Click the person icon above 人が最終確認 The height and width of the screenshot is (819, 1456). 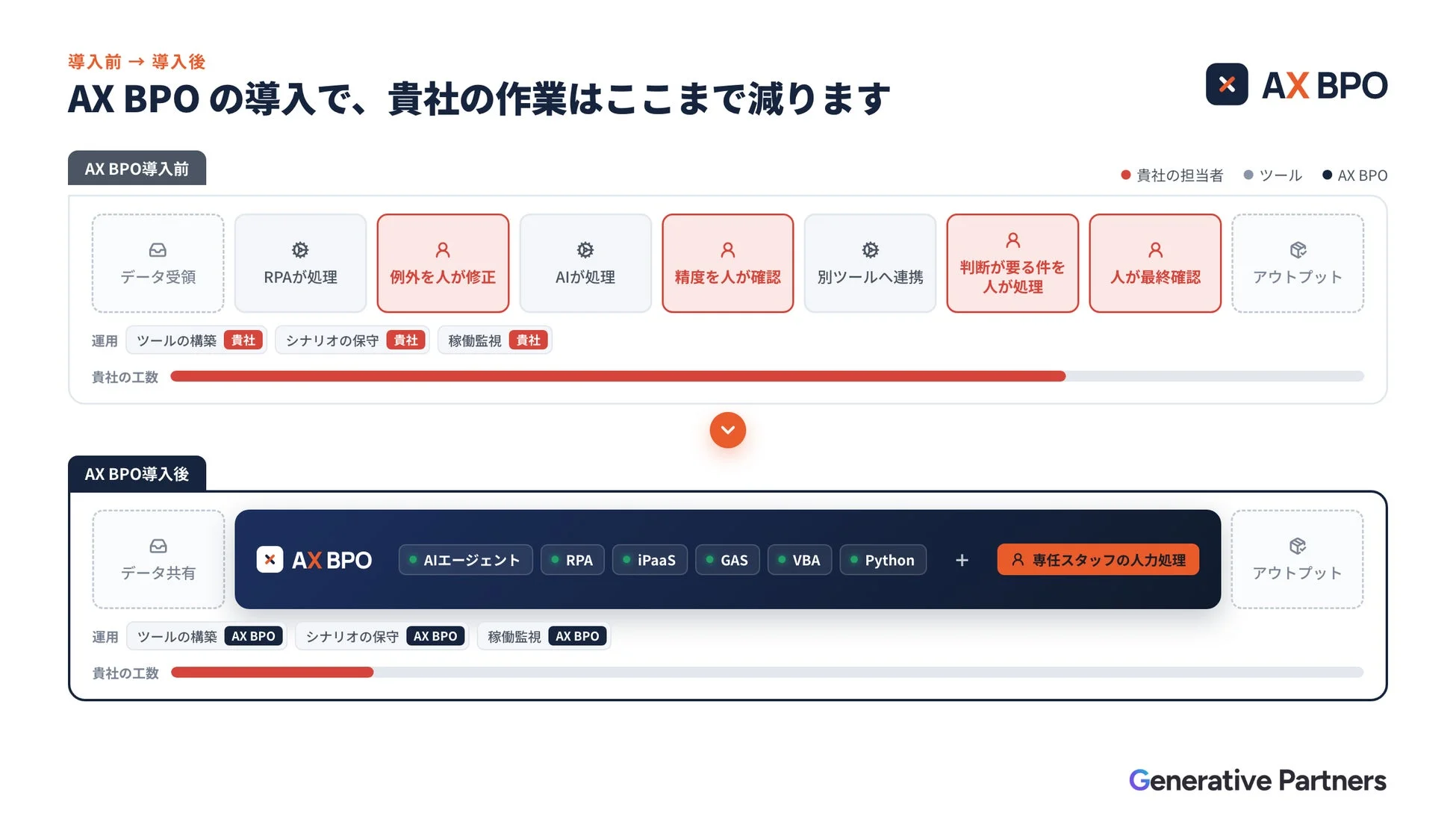1156,249
